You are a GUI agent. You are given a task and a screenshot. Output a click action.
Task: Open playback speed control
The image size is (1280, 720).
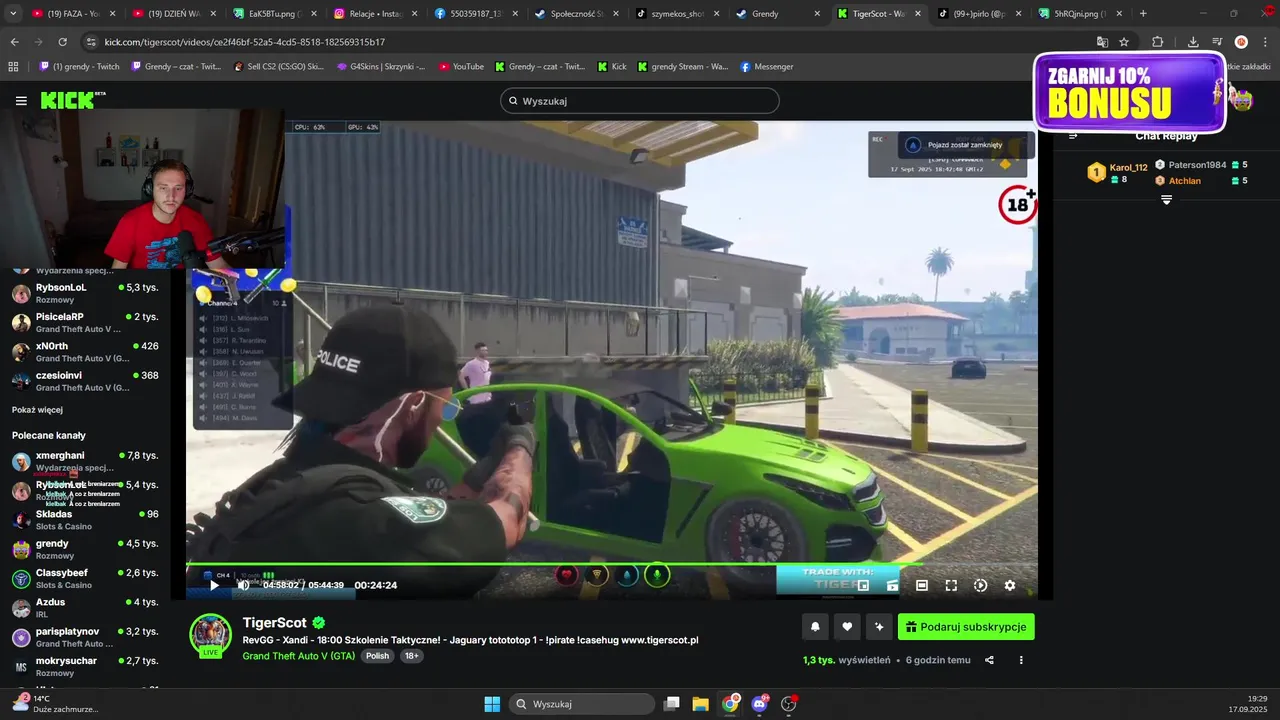coord(980,585)
